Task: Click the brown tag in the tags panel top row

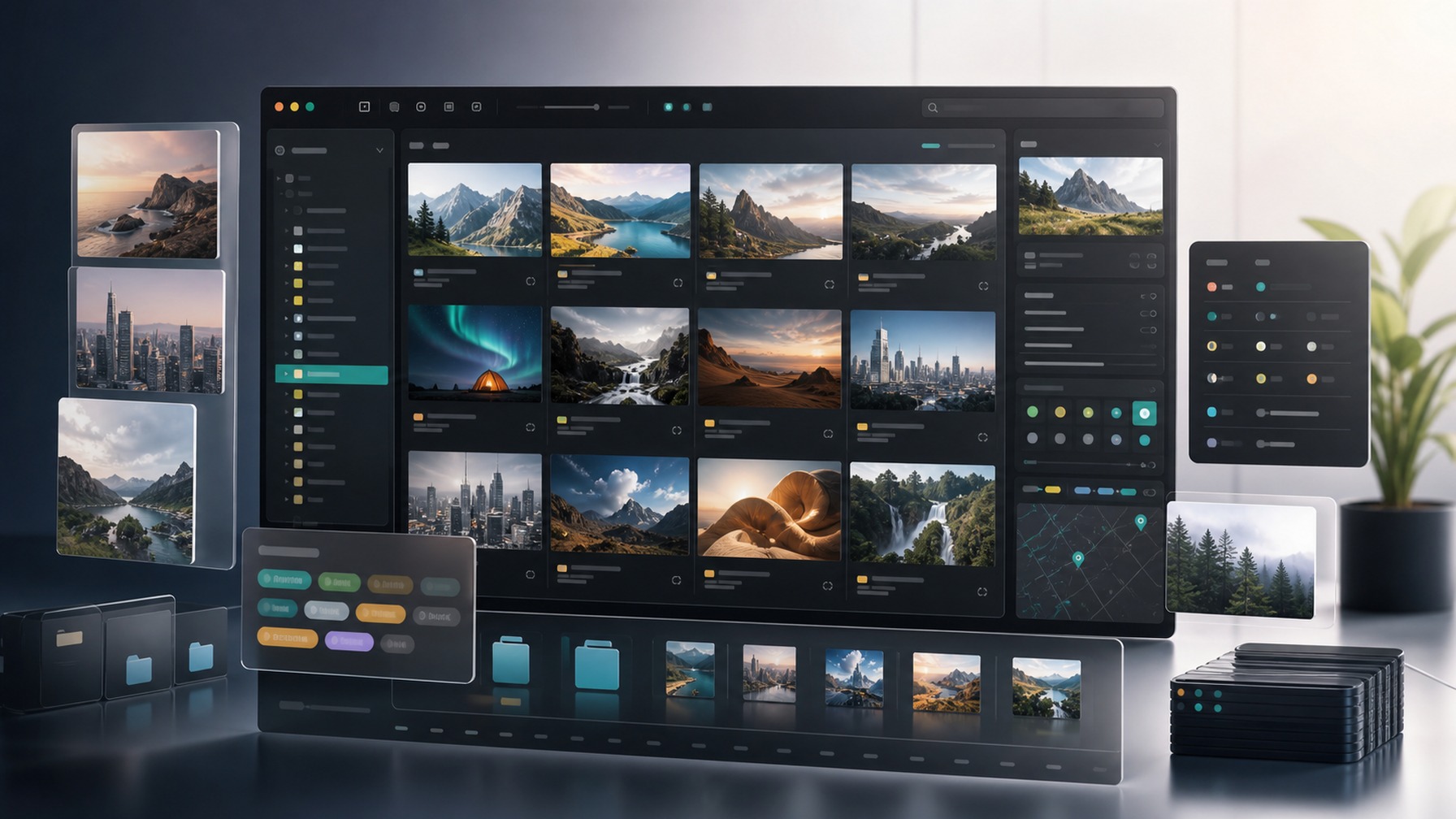Action: [390, 584]
